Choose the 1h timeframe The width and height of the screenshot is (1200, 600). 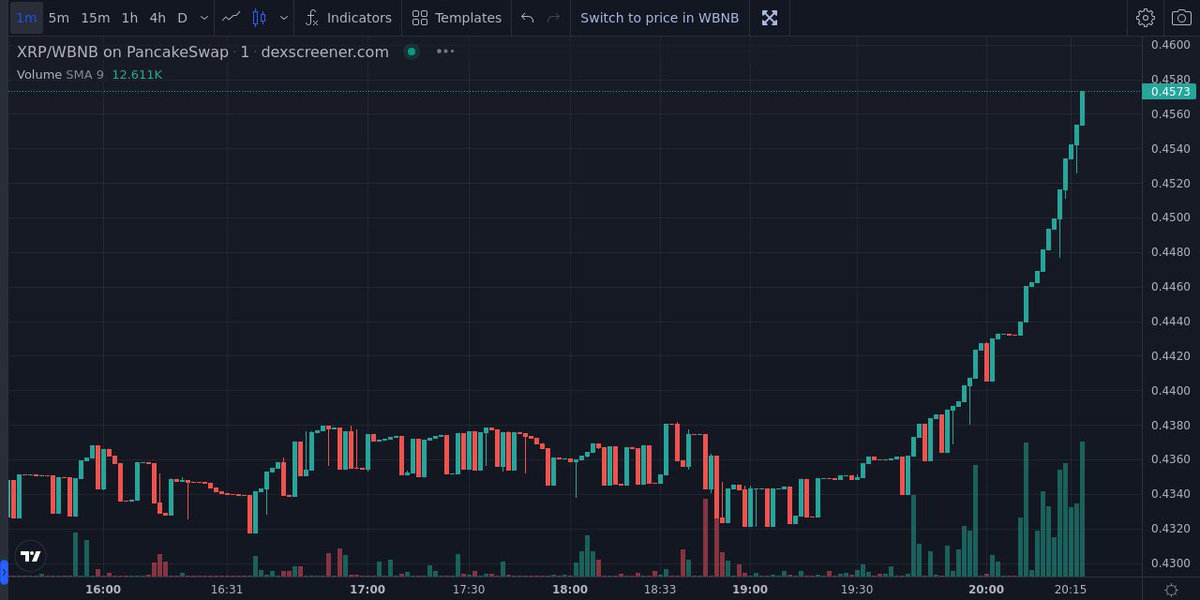(x=130, y=17)
